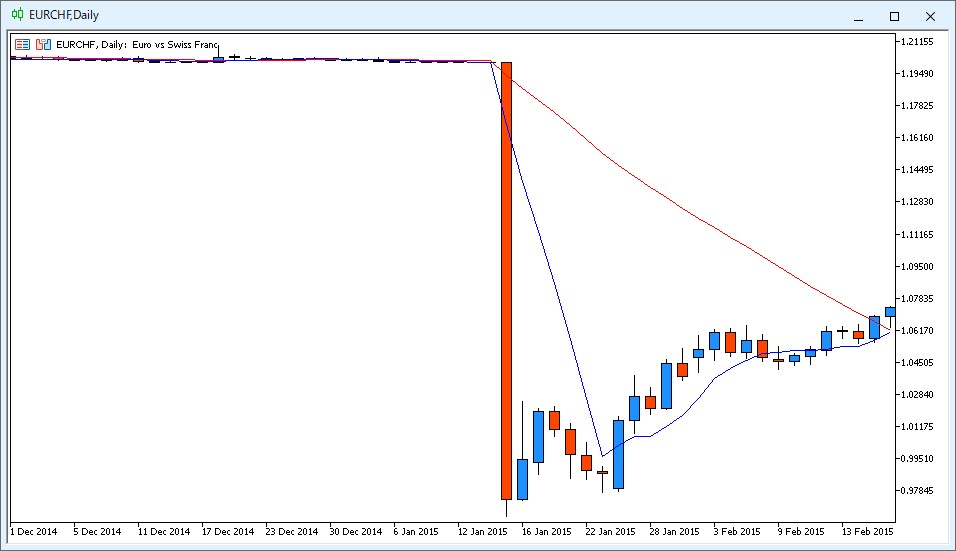Click the 16 Jan 2015 date label
Screen dimensions: 956x551
point(546,531)
